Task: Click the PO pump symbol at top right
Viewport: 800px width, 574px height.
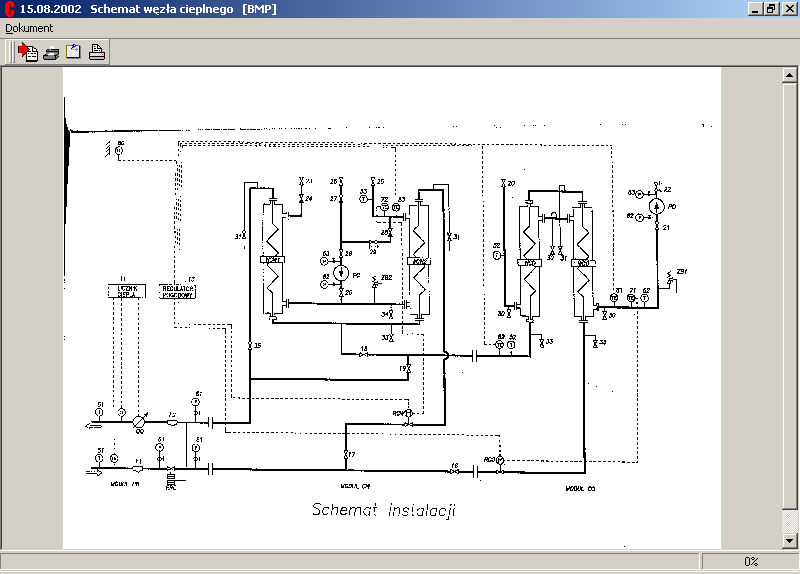Action: (x=656, y=206)
